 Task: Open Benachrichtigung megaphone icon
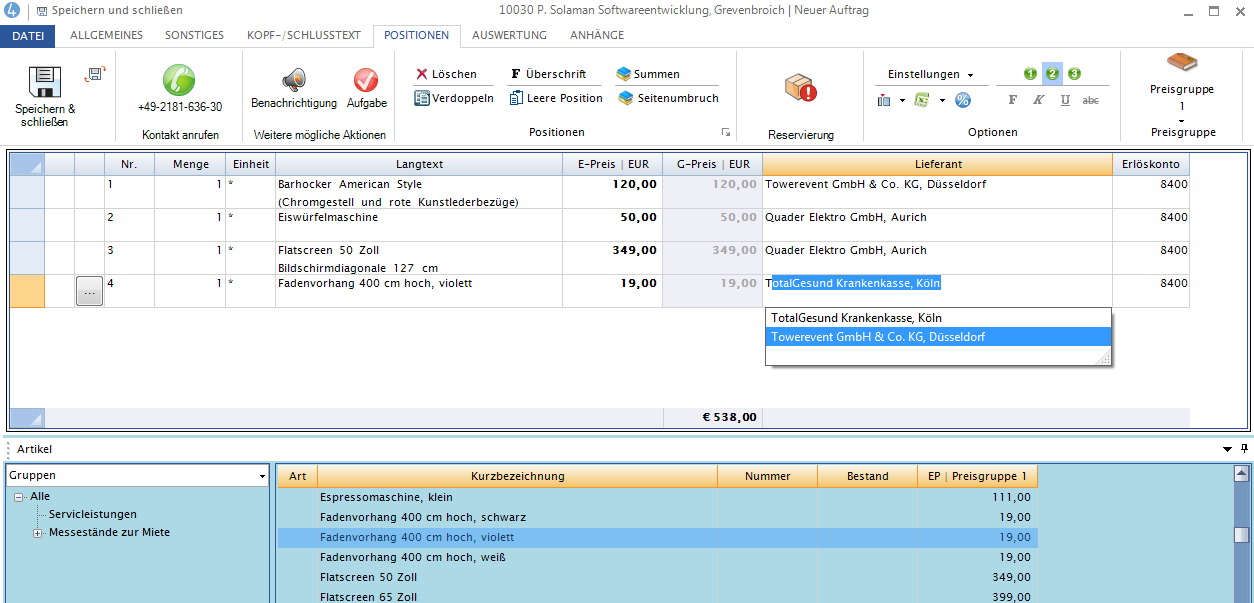coord(293,80)
